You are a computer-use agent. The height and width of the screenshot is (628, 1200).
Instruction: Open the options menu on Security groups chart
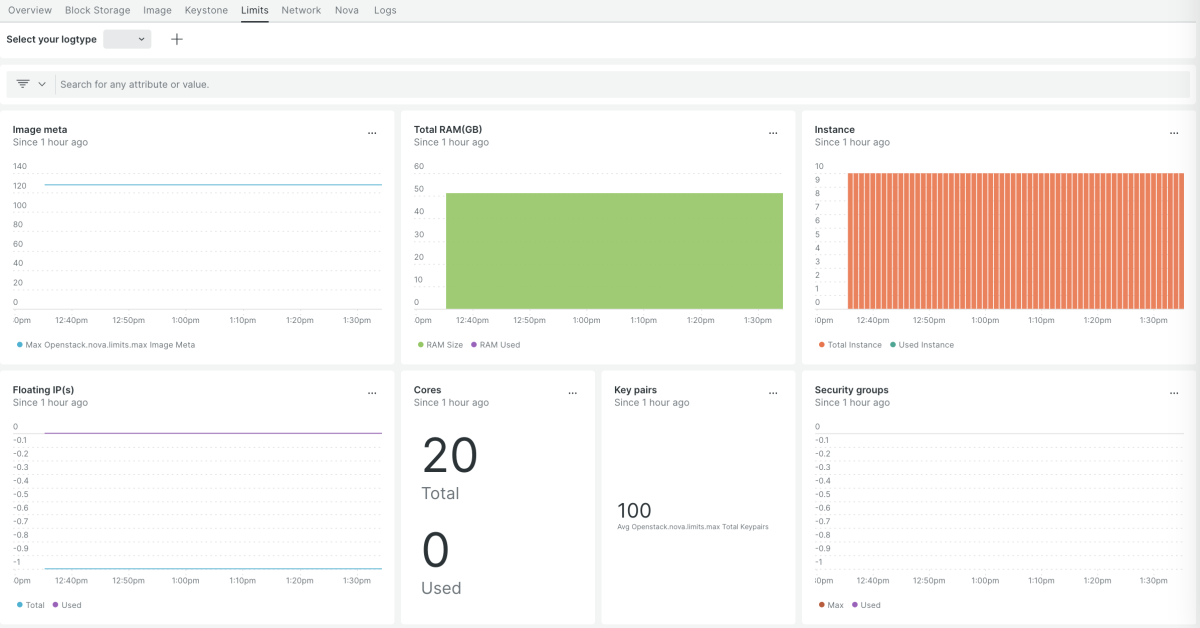pos(1173,393)
